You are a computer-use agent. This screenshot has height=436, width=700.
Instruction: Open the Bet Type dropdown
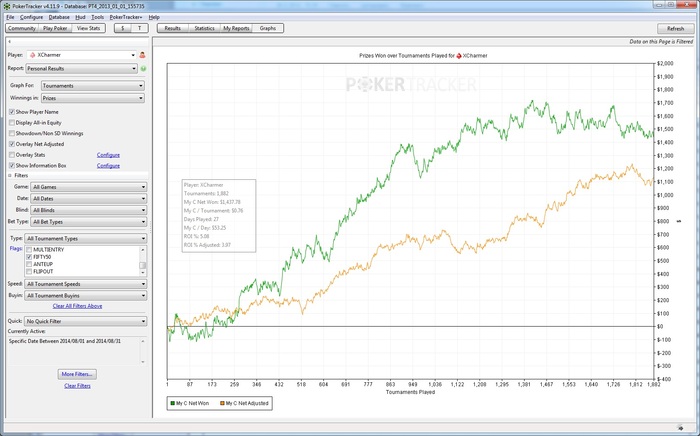click(x=89, y=222)
